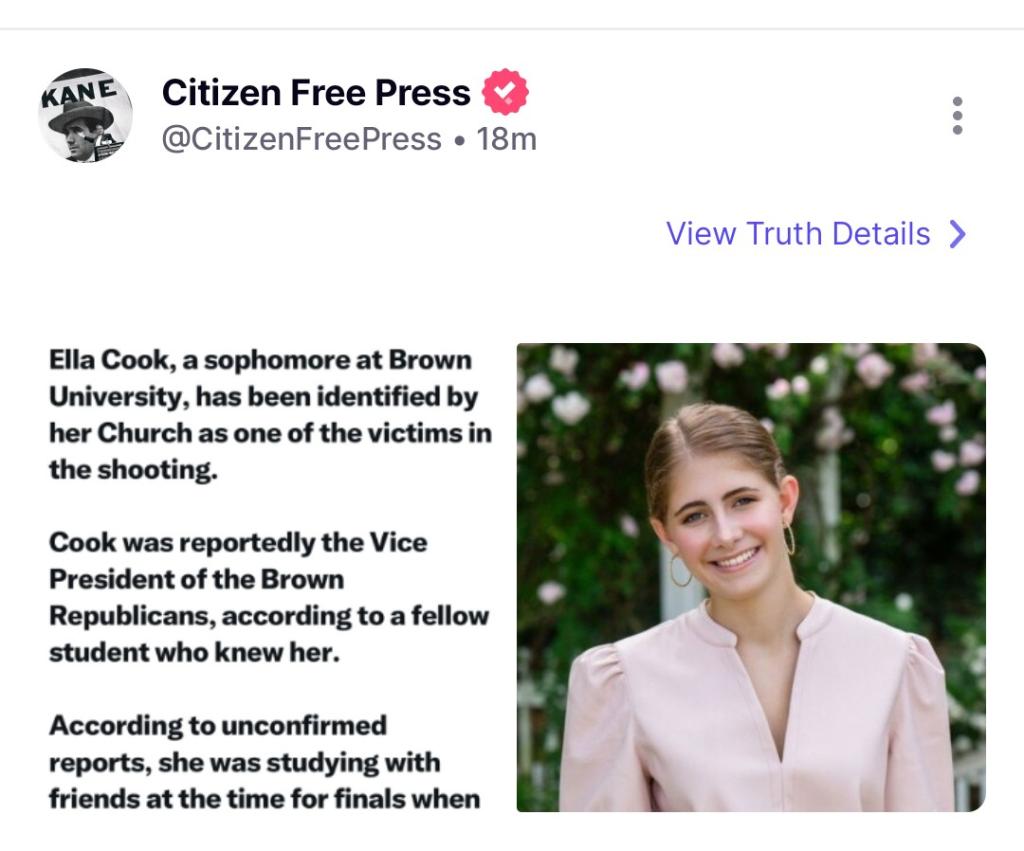Click the 18m post timestamp
This screenshot has height=851, width=1024.
(507, 139)
